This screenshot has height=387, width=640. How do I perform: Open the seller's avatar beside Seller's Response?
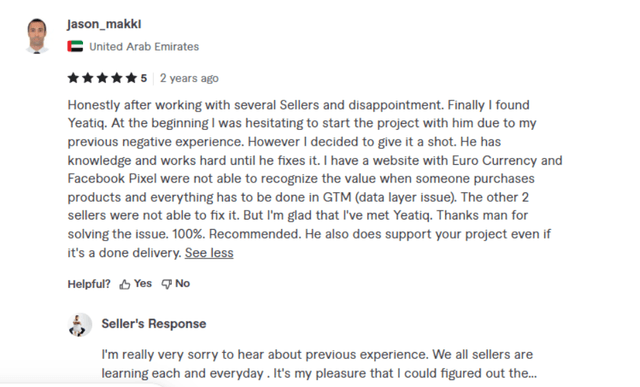click(x=80, y=325)
